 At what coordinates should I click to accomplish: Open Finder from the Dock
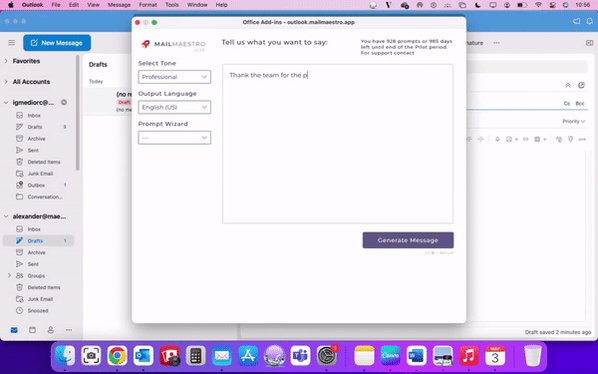pyautogui.click(x=65, y=356)
